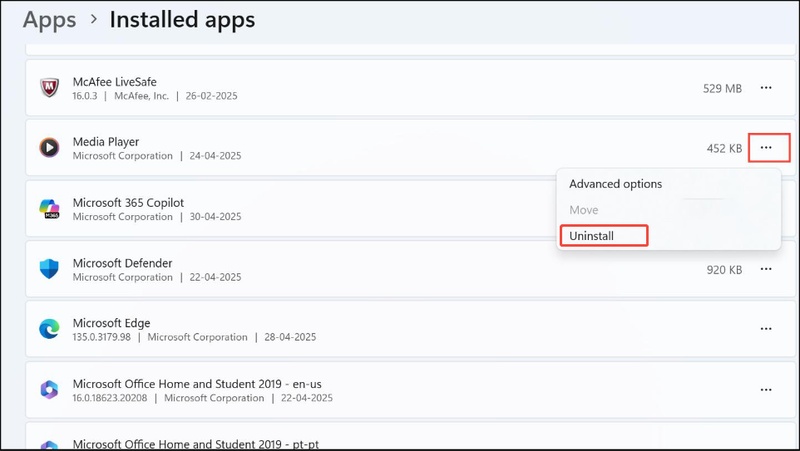
Task: Select the greyed Move menu entry
Action: (584, 210)
